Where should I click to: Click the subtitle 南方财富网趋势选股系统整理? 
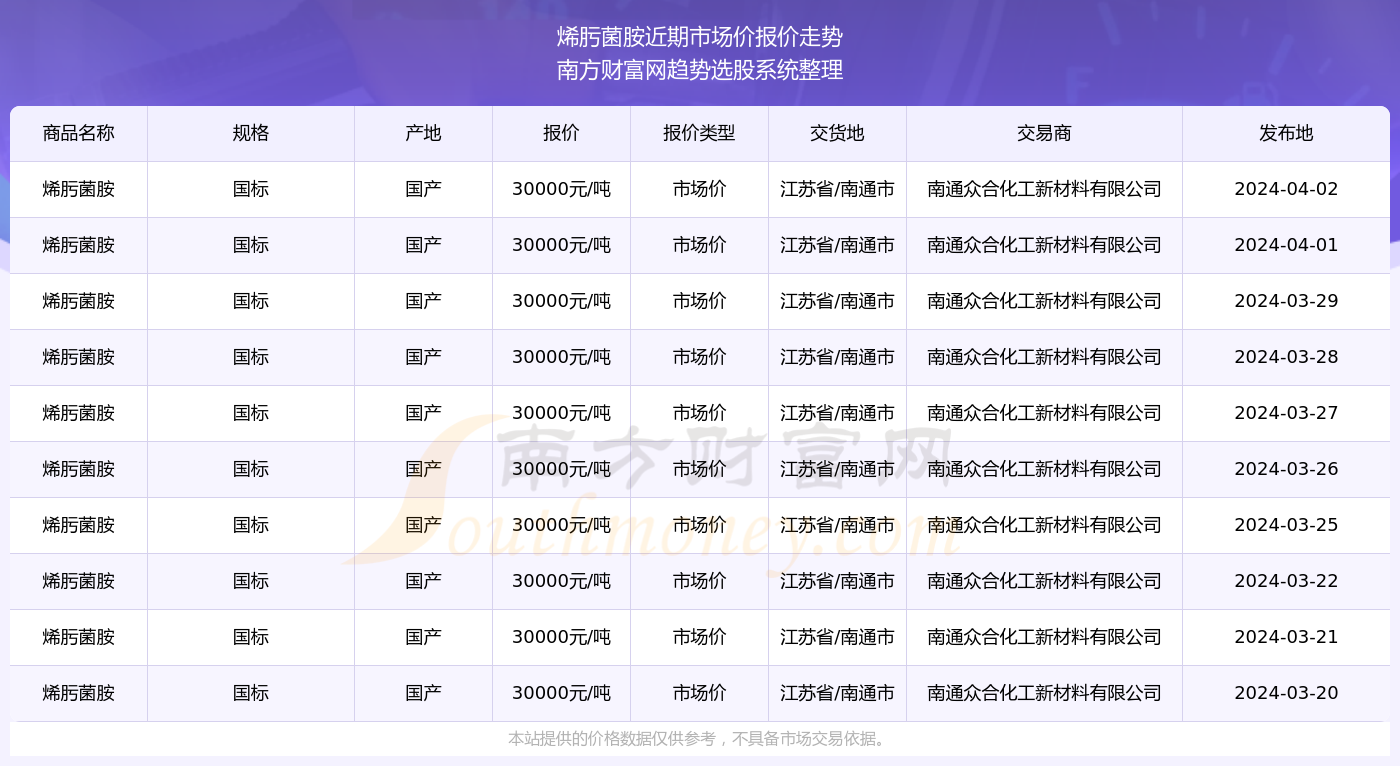pyautogui.click(x=700, y=70)
